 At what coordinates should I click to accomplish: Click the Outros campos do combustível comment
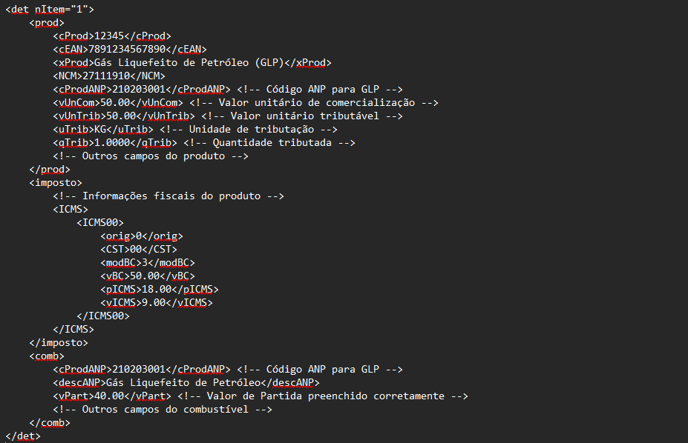pyautogui.click(x=162, y=410)
